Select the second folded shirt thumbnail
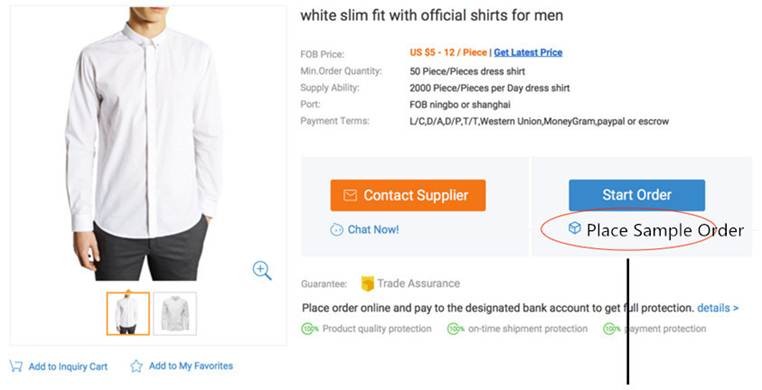The width and height of the screenshot is (762, 390). click(175, 314)
